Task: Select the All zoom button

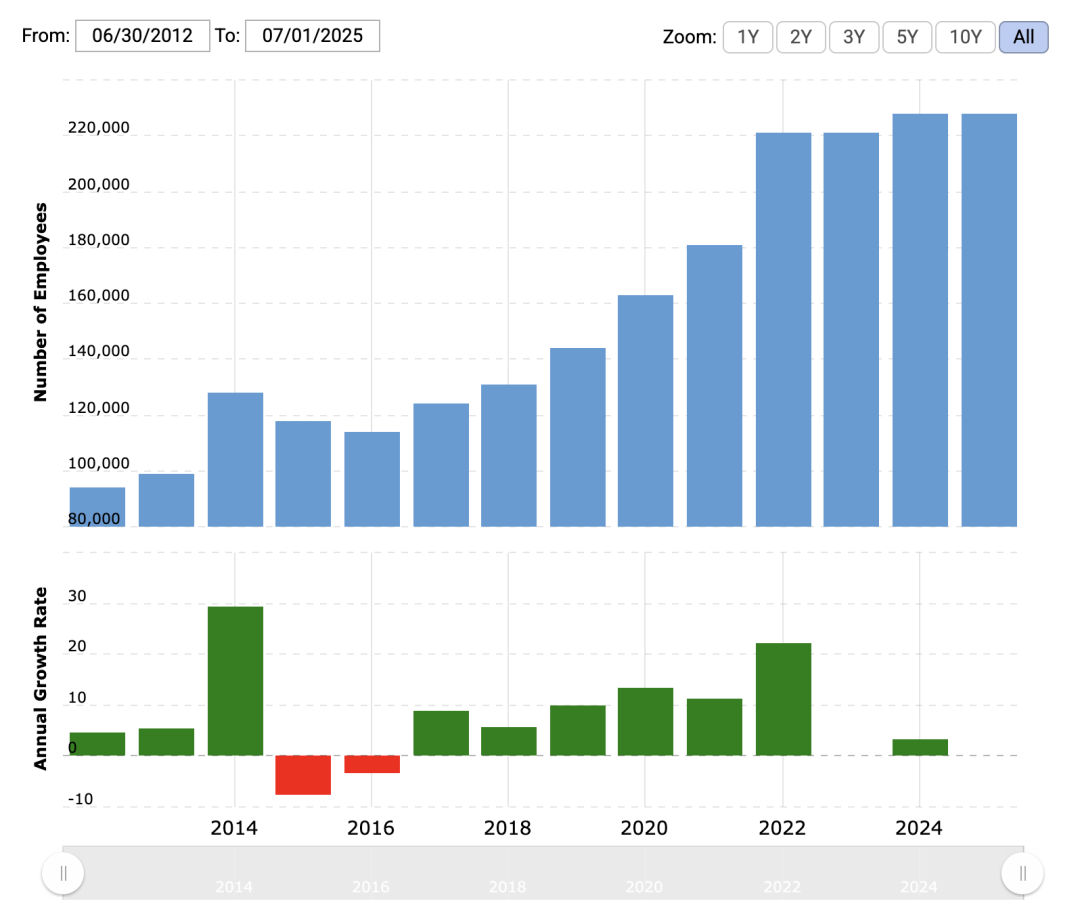Action: click(1023, 38)
